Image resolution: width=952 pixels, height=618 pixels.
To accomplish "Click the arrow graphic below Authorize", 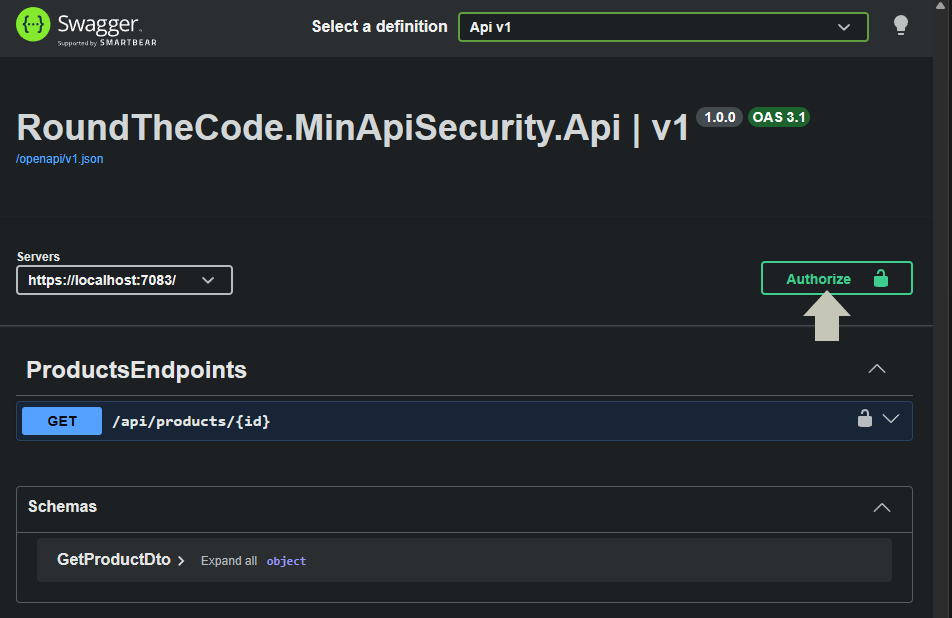I will (x=826, y=316).
